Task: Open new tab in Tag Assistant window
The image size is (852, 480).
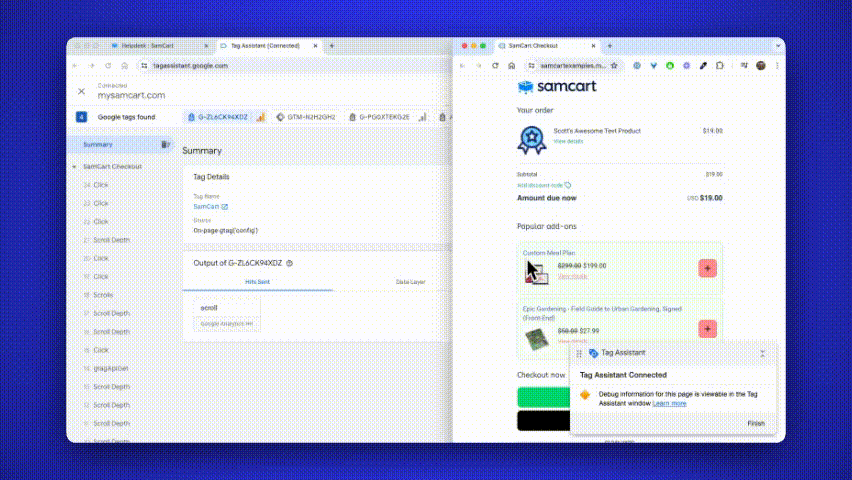Action: pyautogui.click(x=332, y=46)
